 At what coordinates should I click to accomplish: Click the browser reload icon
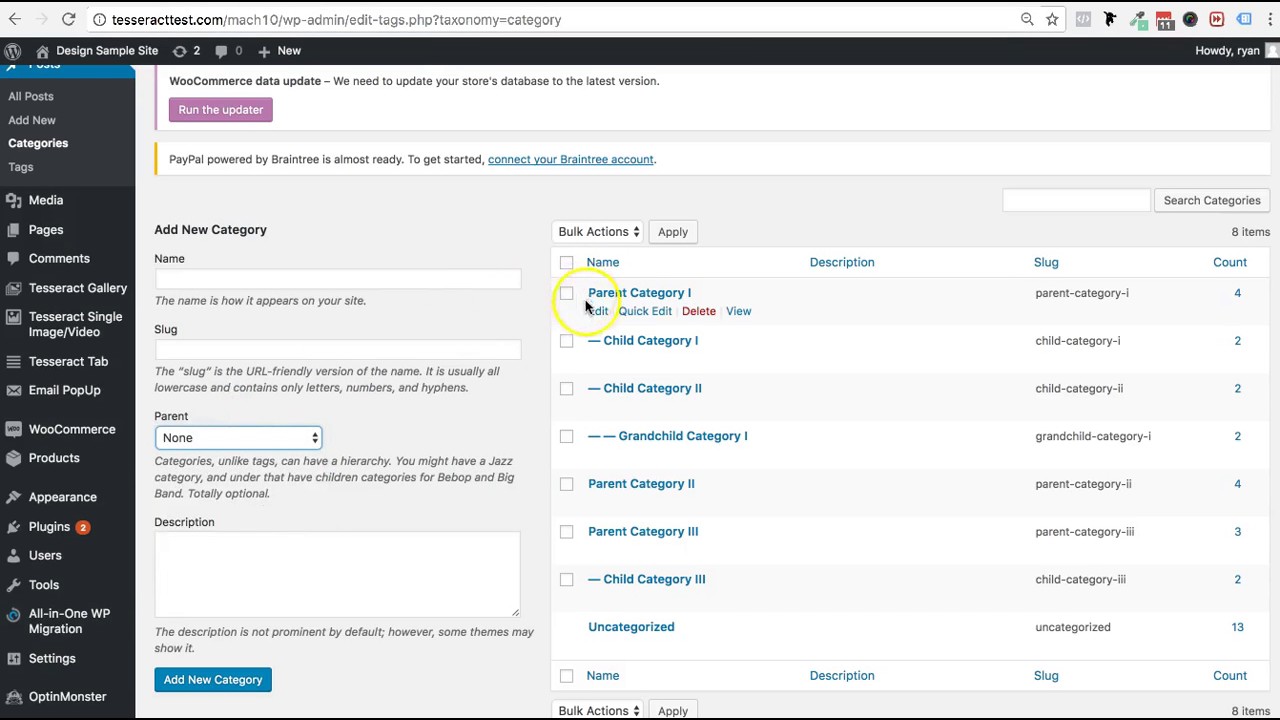coord(68,19)
